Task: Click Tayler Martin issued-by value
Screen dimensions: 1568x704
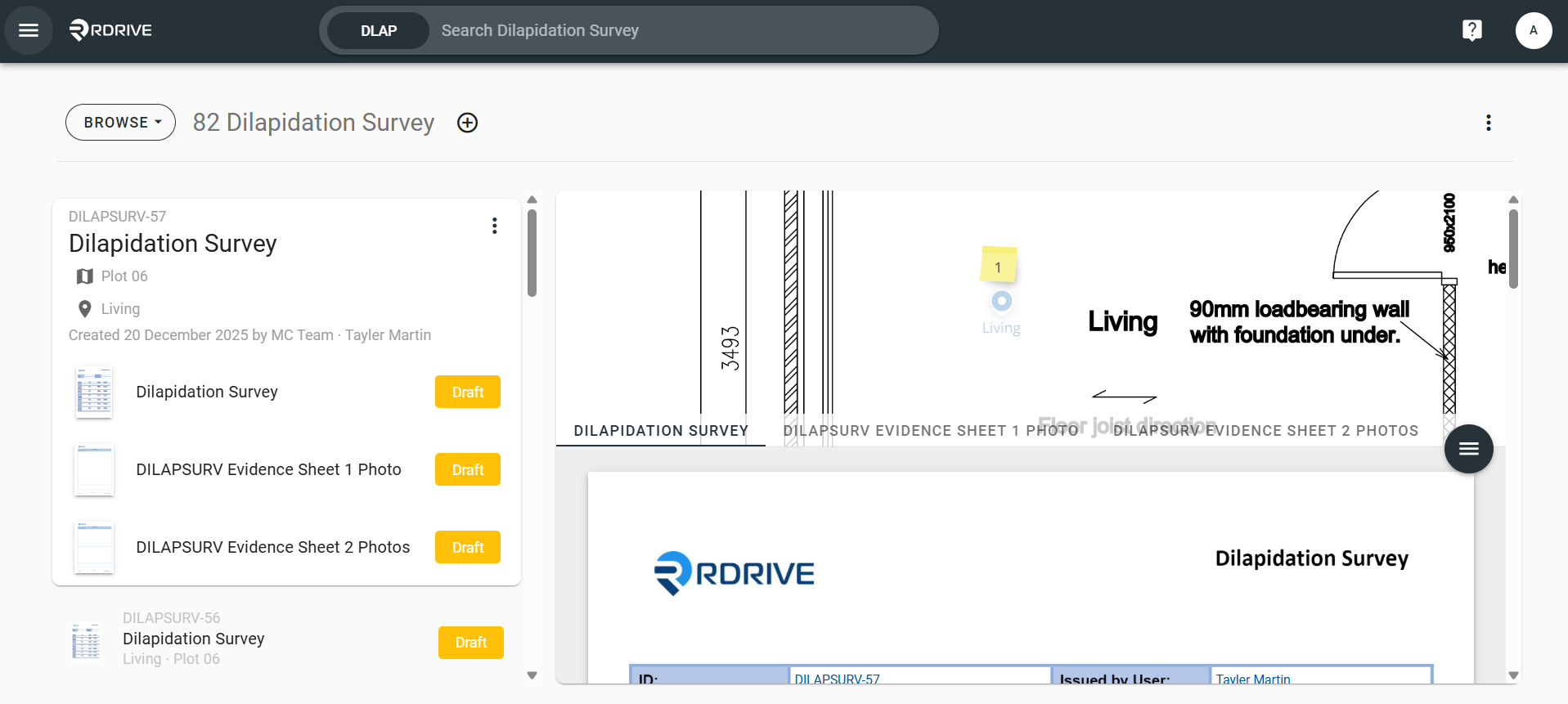Action: 1253,679
